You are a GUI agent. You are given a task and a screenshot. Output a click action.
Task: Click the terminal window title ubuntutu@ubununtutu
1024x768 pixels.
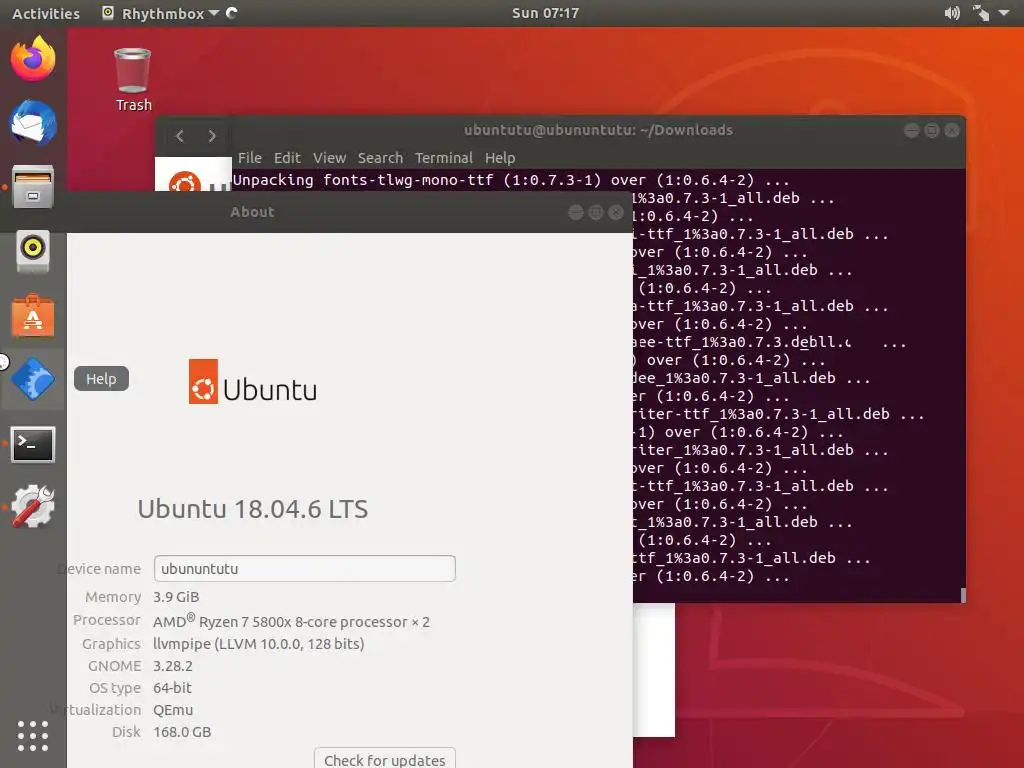(599, 130)
